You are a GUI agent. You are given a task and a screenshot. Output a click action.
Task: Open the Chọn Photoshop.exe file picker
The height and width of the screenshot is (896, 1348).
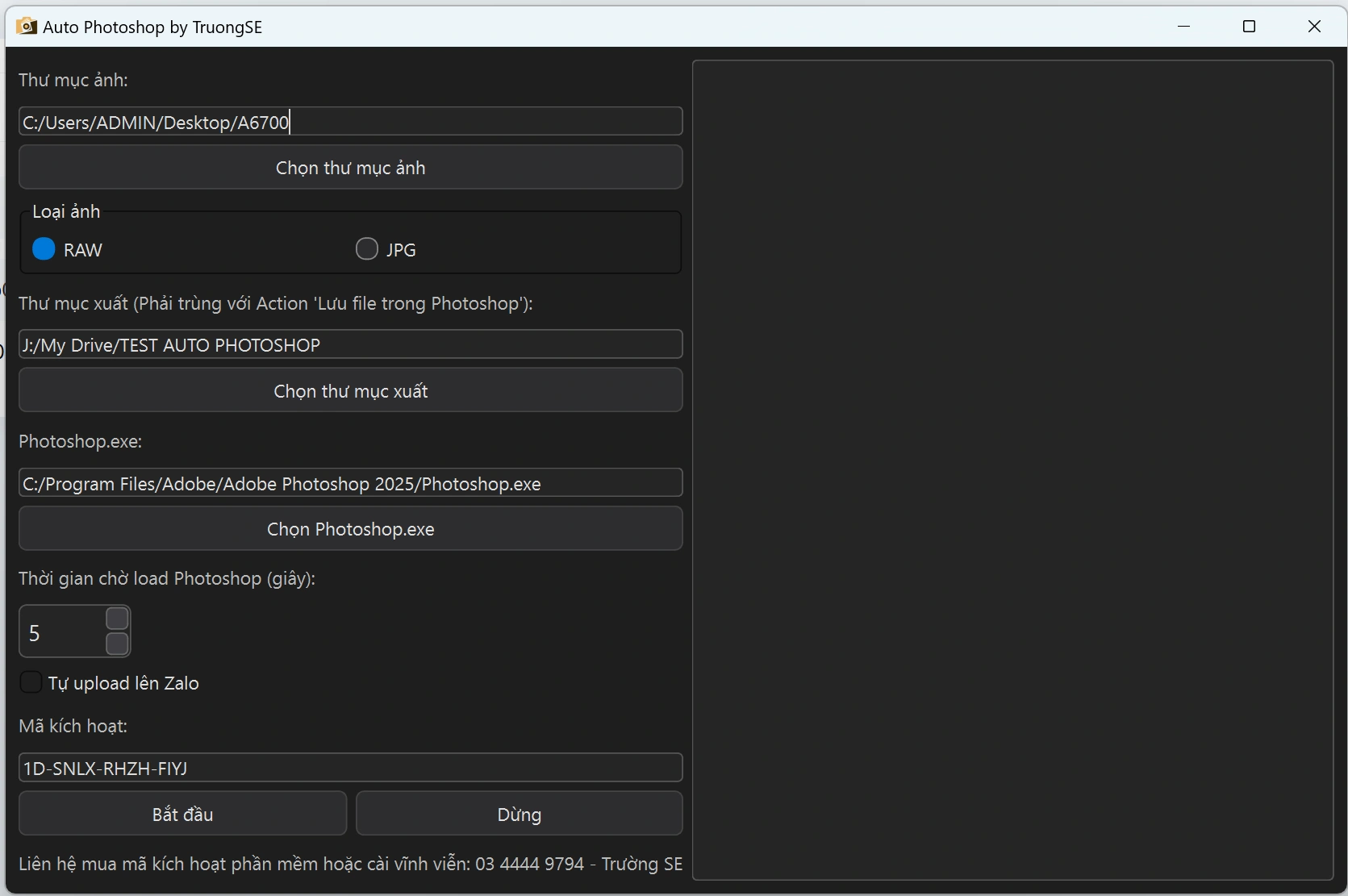click(x=350, y=529)
